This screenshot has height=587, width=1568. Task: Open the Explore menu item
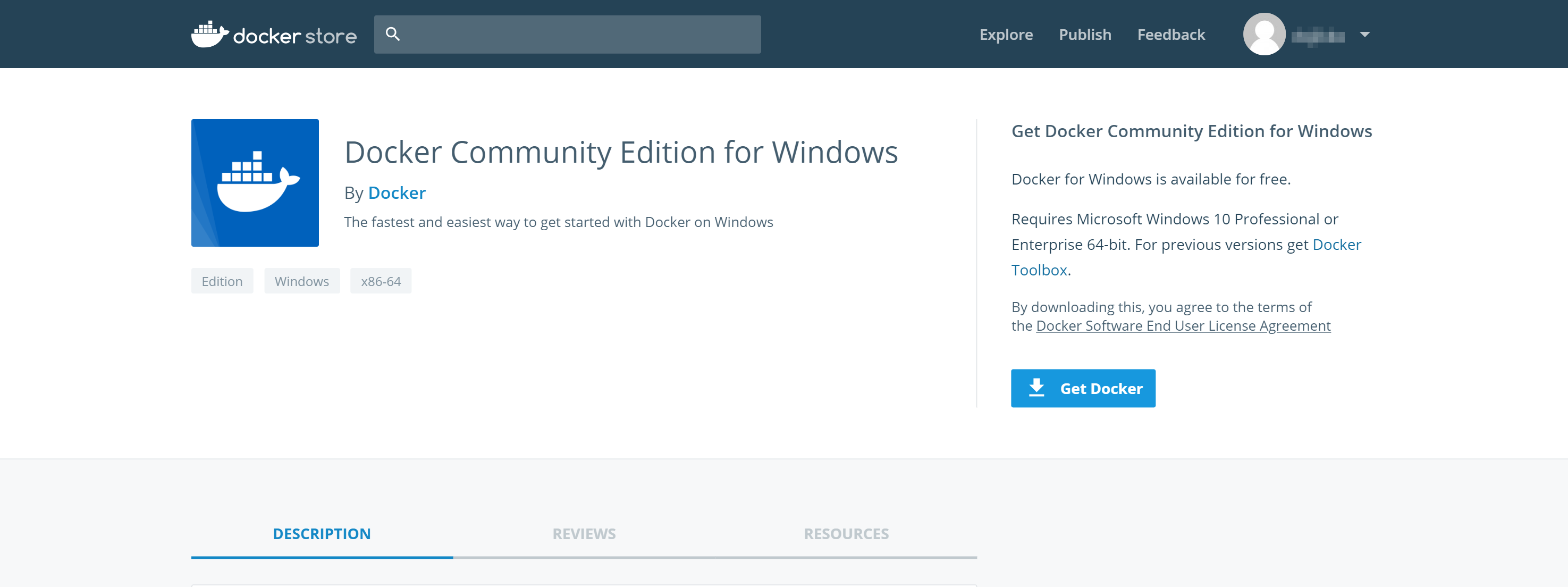click(1006, 35)
